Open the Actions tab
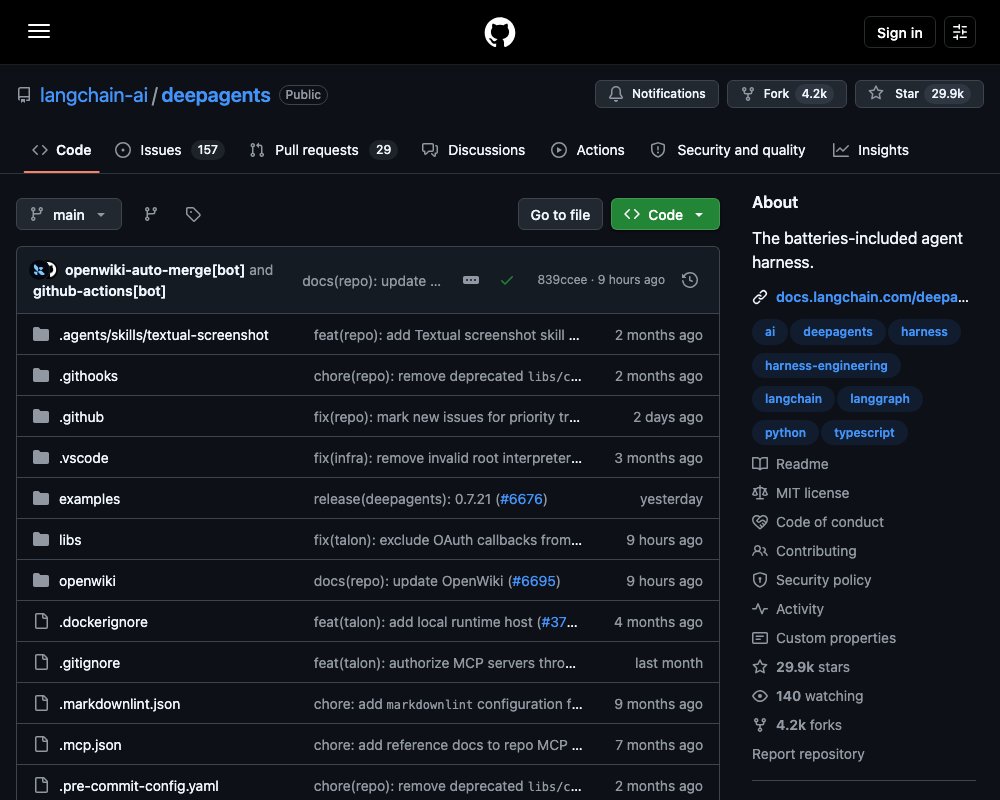 click(588, 150)
